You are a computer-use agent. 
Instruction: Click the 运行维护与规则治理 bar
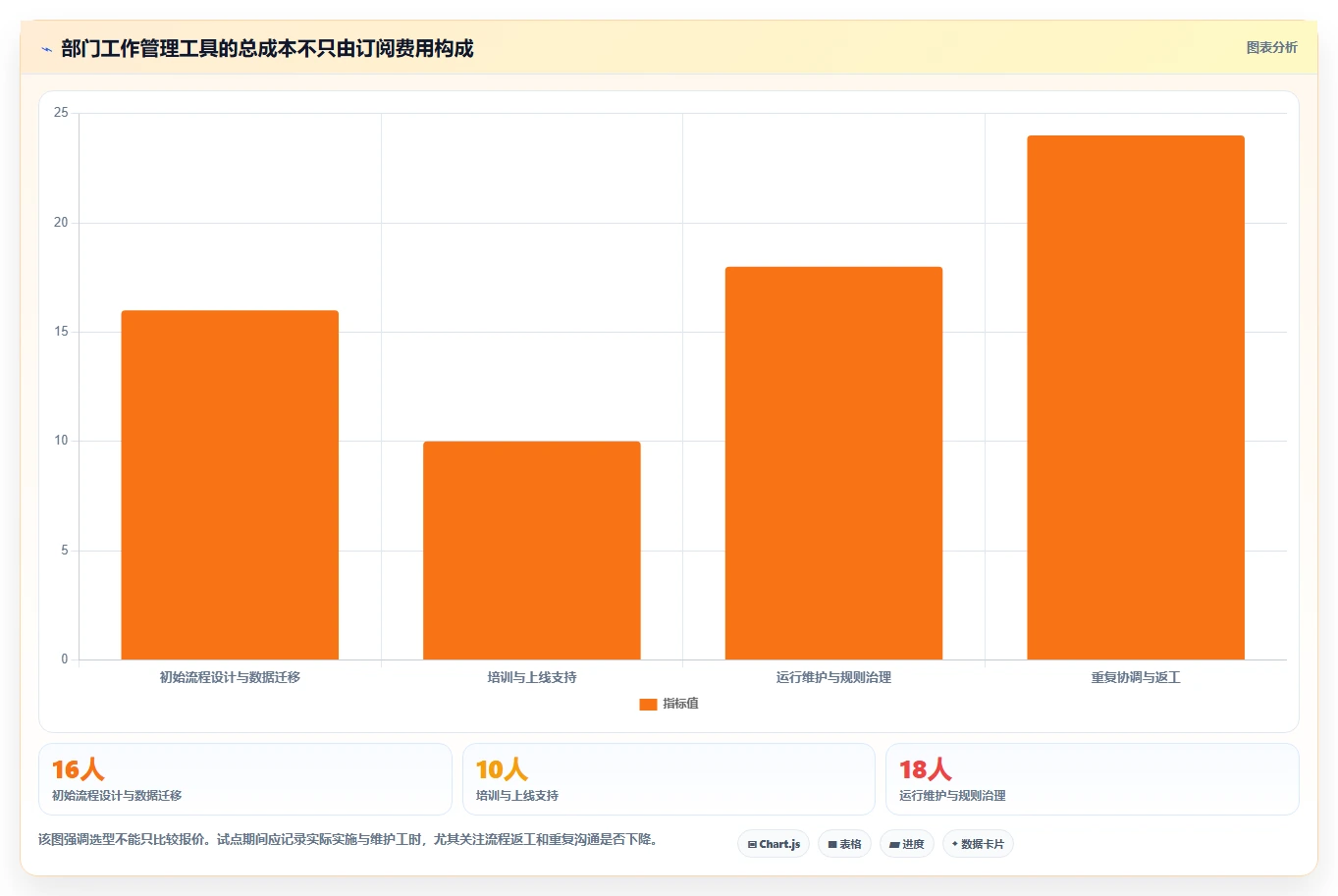click(833, 463)
